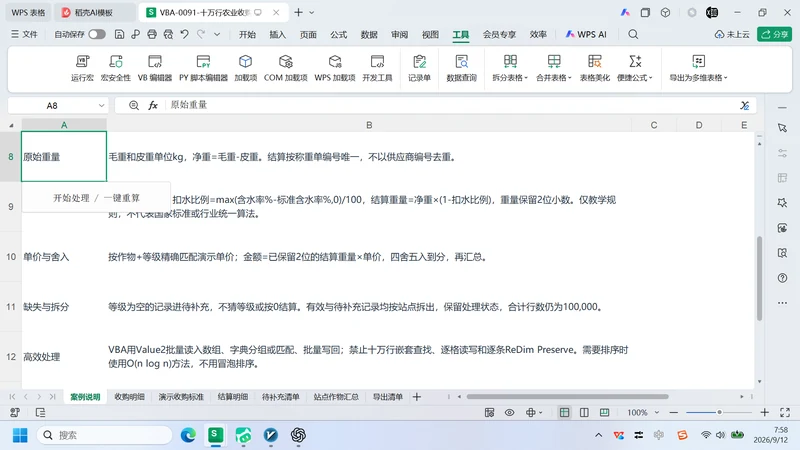The image size is (800, 450).
Task: Switch to page layout view in status bar
Action: pos(584,412)
